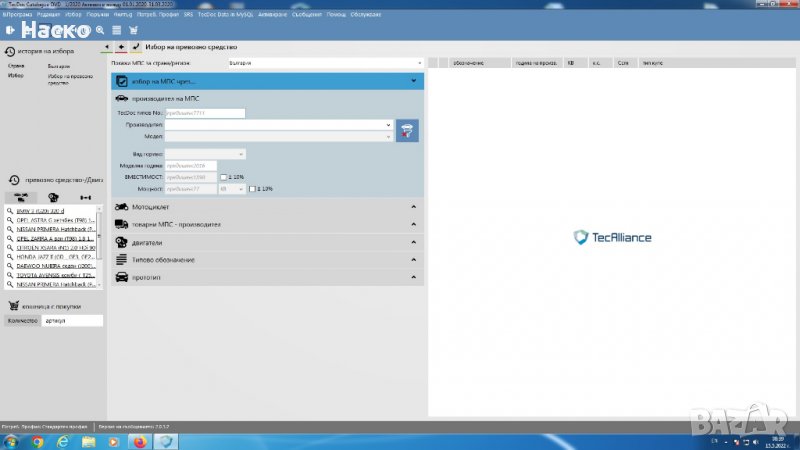Screen dimensions: 800x450
Task: Enable ±10% tolerance for power
Action: [251, 188]
